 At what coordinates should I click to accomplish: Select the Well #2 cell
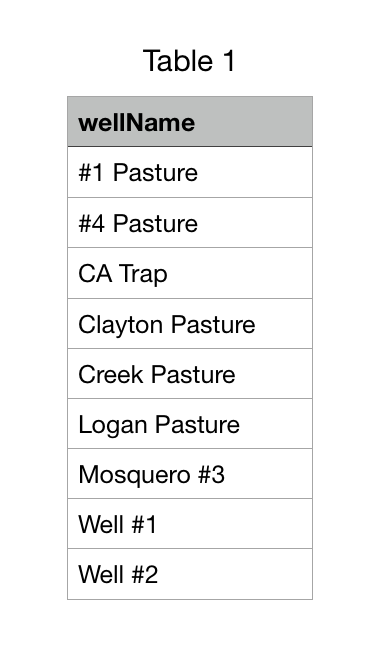pyautogui.click(x=190, y=574)
